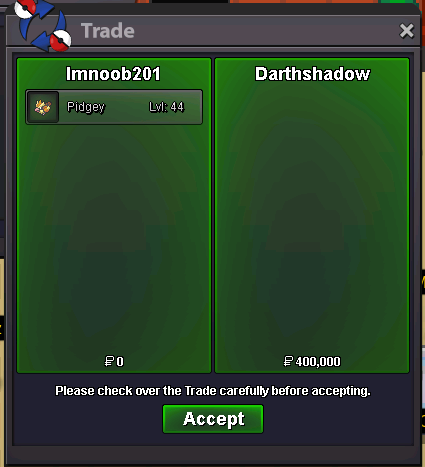This screenshot has height=467, width=425.
Task: Select the Pidgey entry row
Action: [x=114, y=107]
